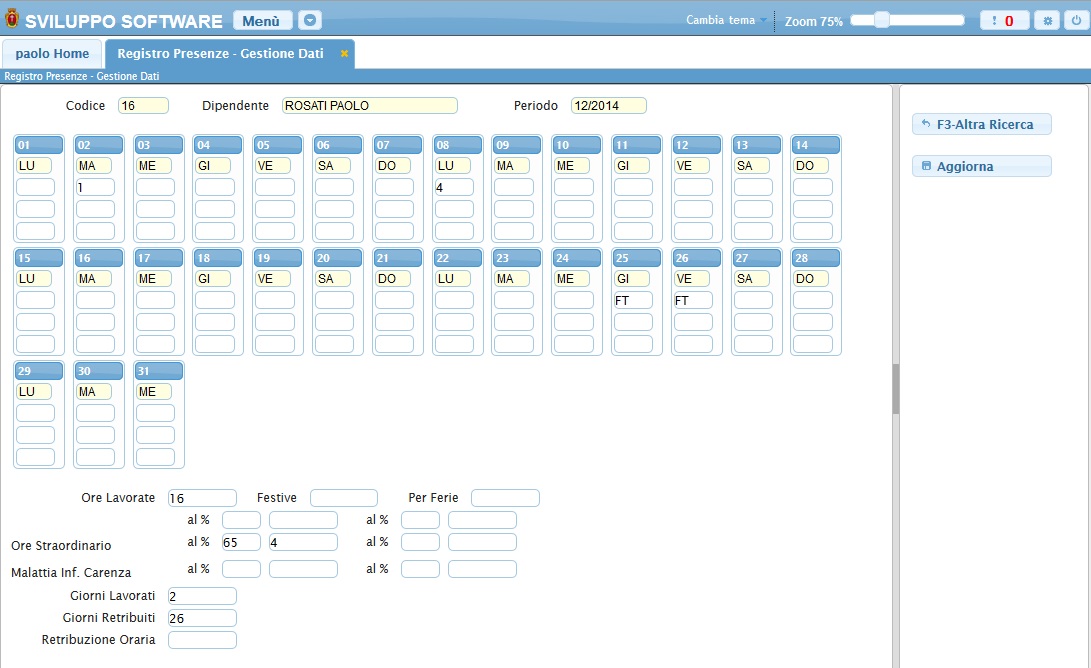Click the vertical scrollbar in form panel
The width and height of the screenshot is (1091, 668).
896,389
